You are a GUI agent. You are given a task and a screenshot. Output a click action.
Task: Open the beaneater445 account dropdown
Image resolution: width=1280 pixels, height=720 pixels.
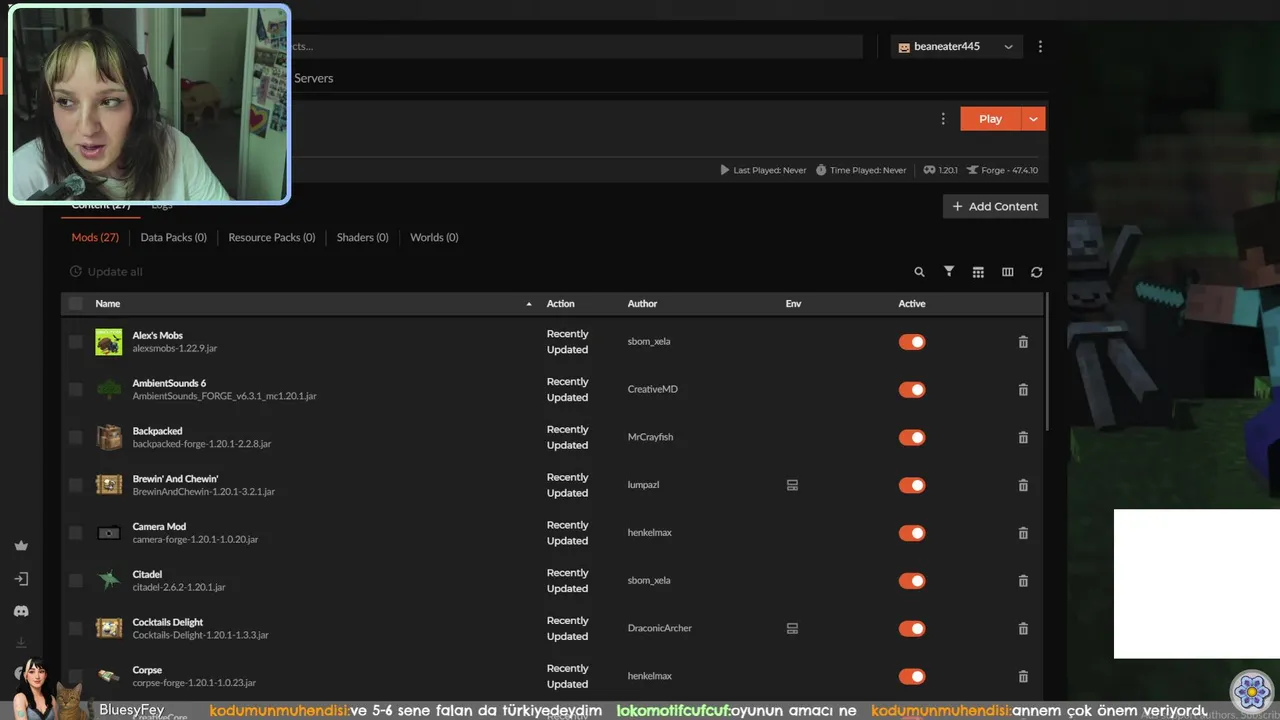point(957,47)
